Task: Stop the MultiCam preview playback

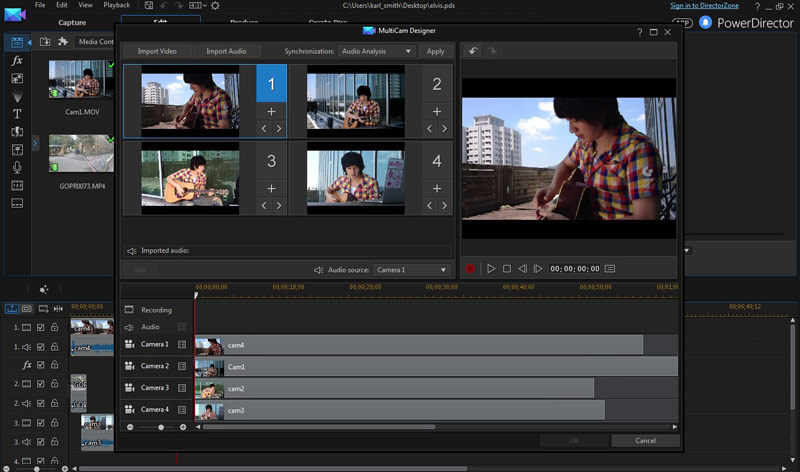Action: 507,268
